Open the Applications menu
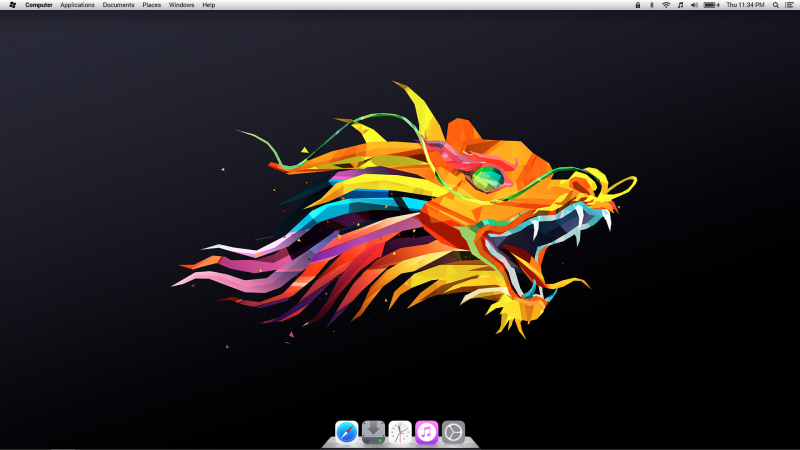800x450 pixels. pos(77,5)
